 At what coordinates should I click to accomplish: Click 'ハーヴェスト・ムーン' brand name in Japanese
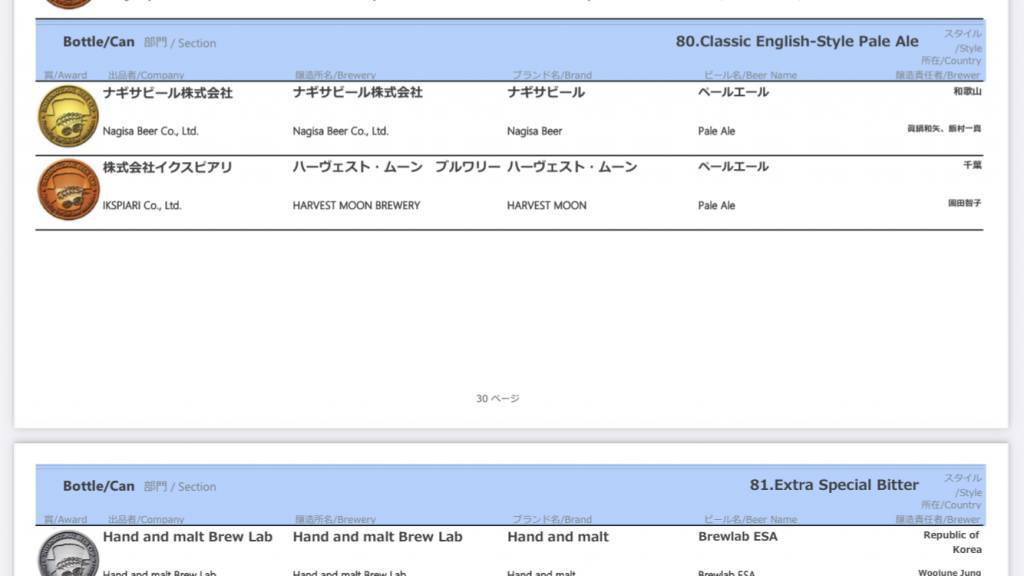point(572,167)
